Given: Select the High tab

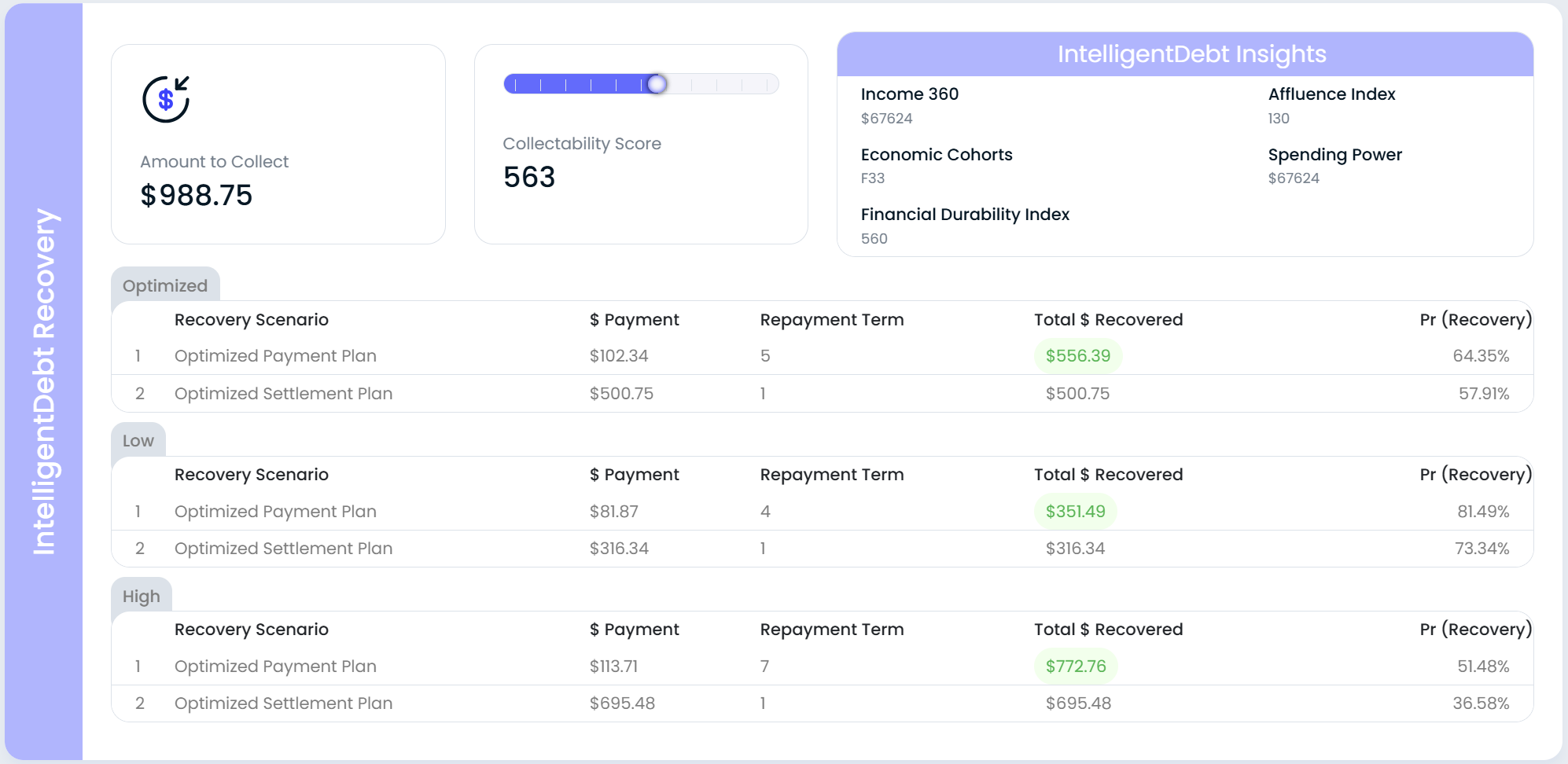Looking at the screenshot, I should [142, 597].
